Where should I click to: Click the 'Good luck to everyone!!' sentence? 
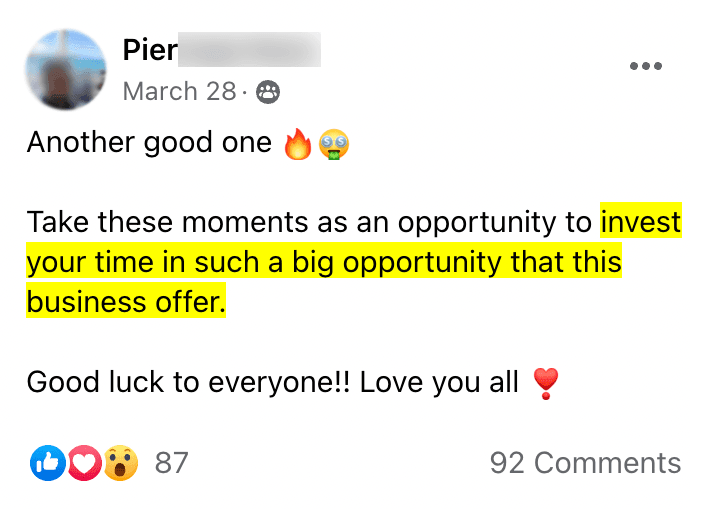point(188,382)
